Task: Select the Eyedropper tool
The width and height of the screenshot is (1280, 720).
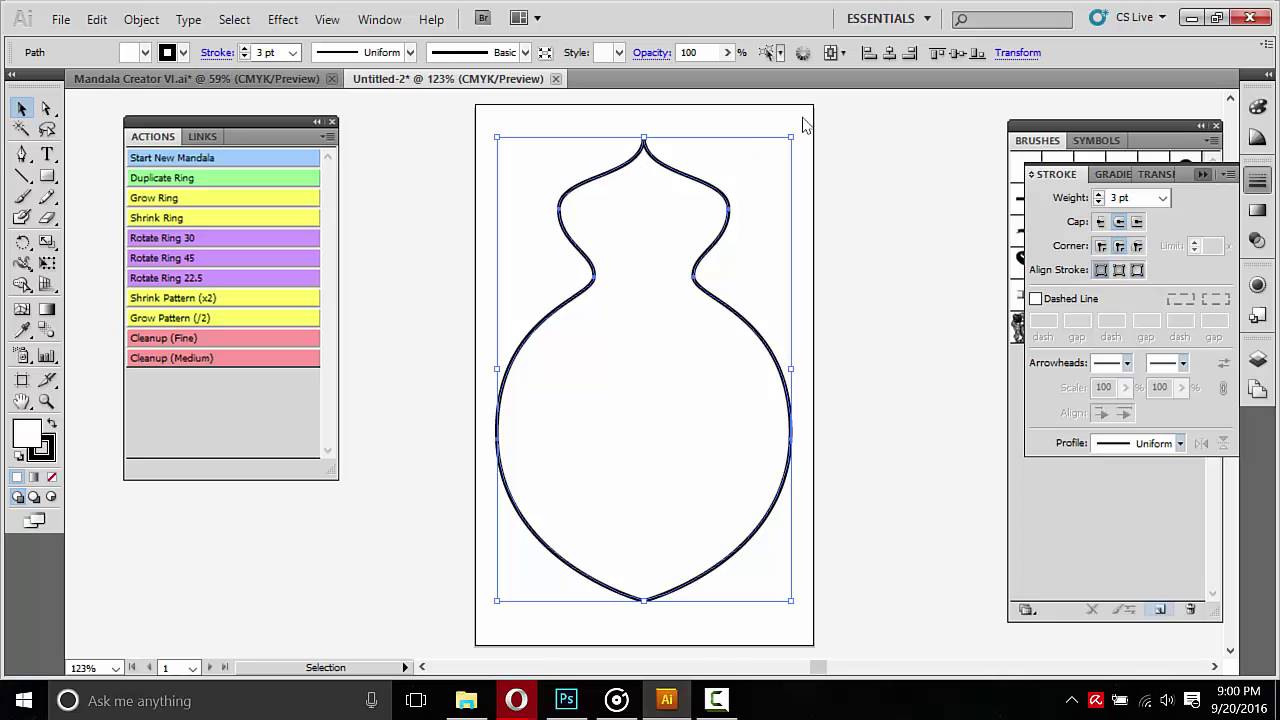Action: coord(22,331)
